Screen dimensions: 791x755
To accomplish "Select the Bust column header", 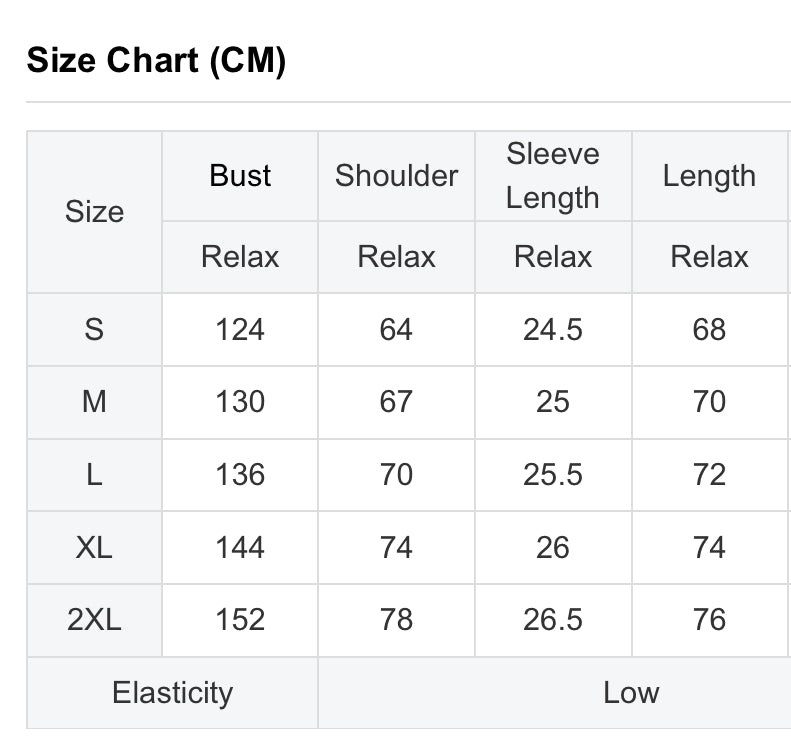I will pyautogui.click(x=240, y=176).
